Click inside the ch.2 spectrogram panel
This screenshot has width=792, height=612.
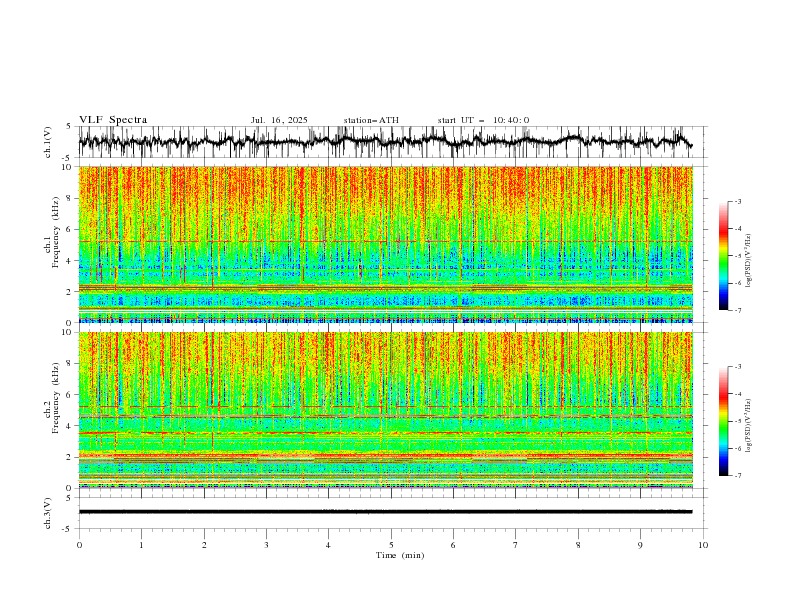(386, 410)
